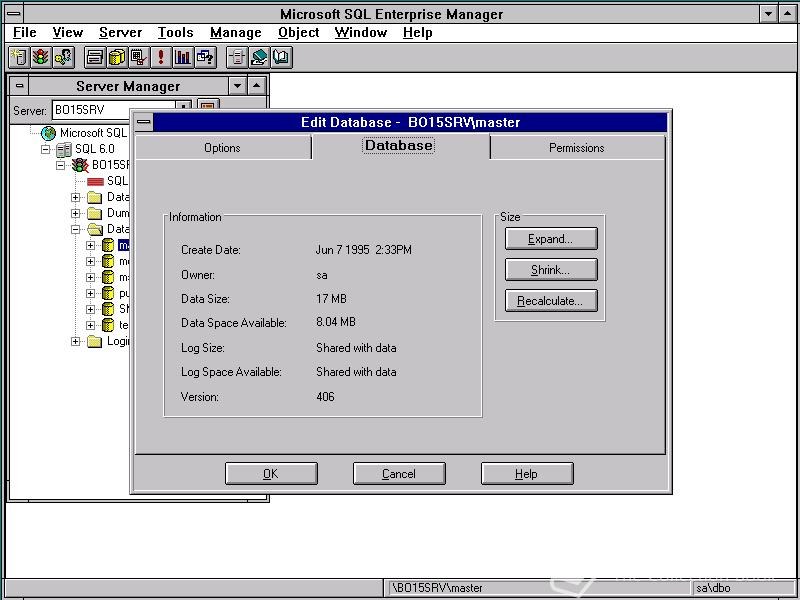Image resolution: width=800 pixels, height=600 pixels.
Task: Collapse the BO15SRV server node
Action: point(61,165)
